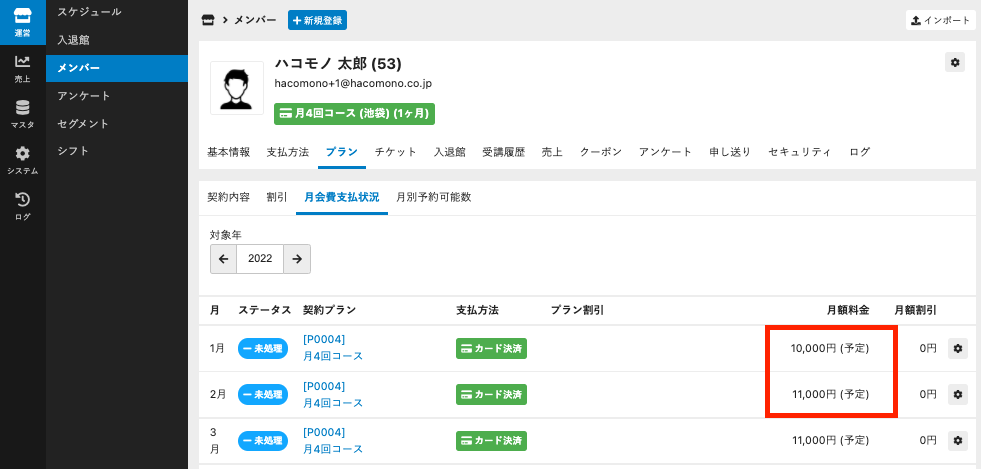
Task: Click the 対象年 field showing 2022
Action: pos(260,258)
